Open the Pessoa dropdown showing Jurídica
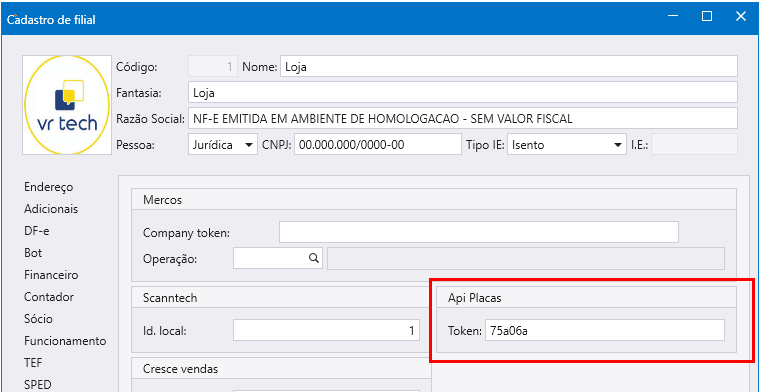 223,145
